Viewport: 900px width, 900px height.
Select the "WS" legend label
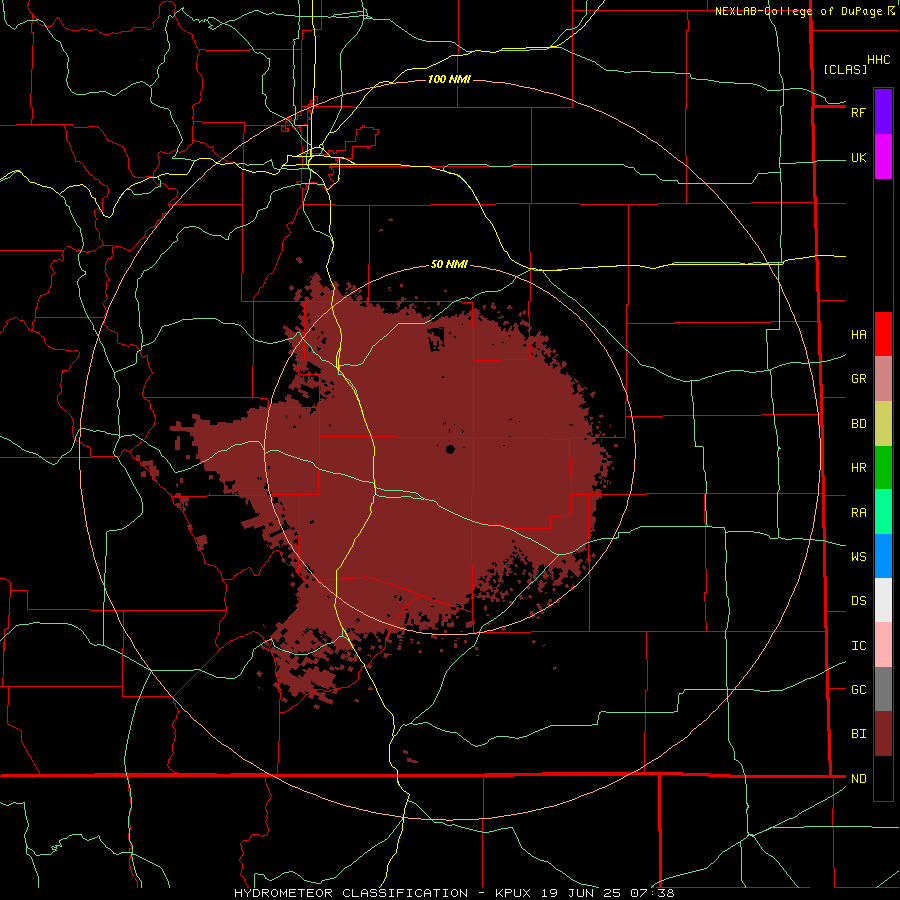pos(859,557)
